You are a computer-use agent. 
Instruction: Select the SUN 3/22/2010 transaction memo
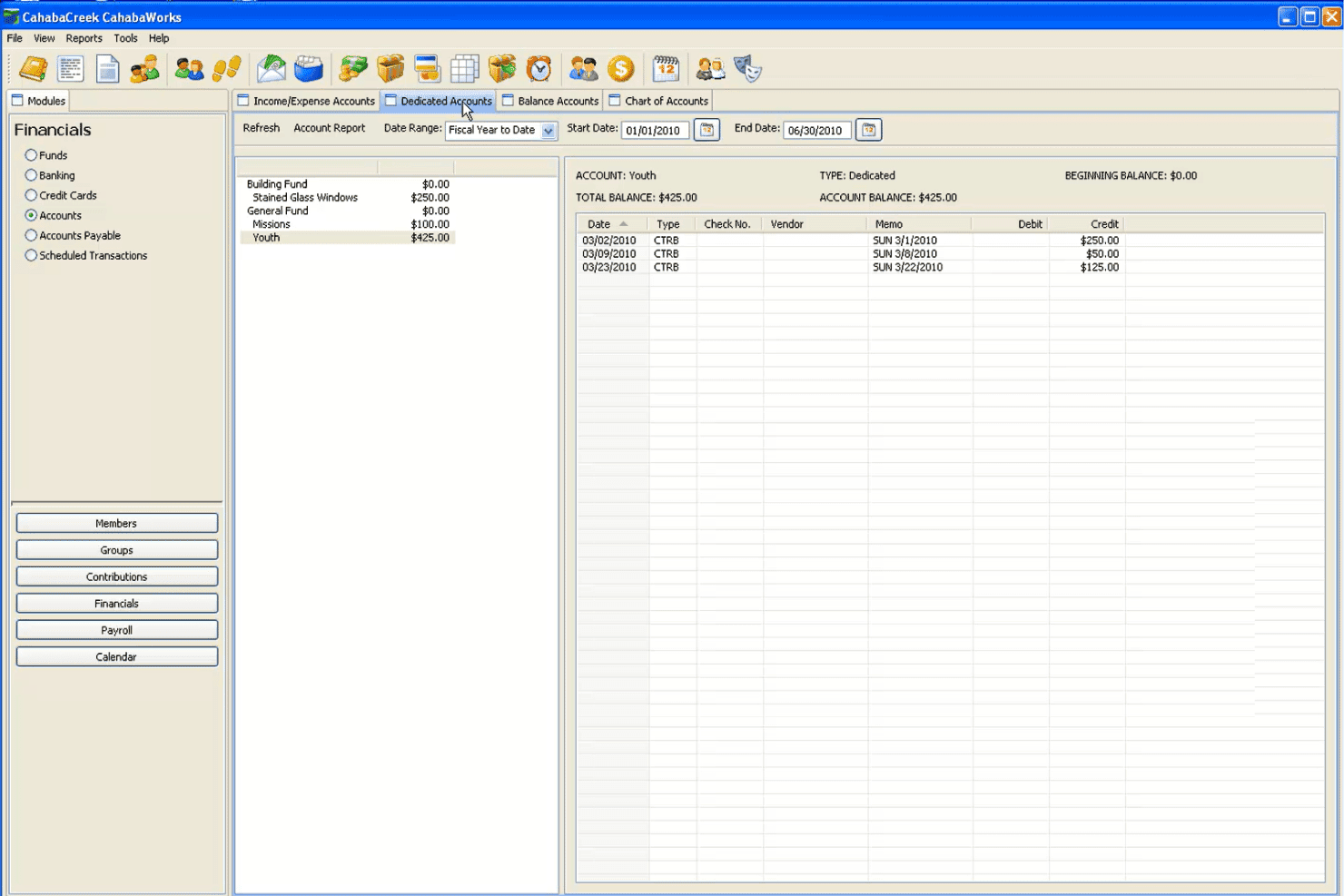click(x=908, y=267)
